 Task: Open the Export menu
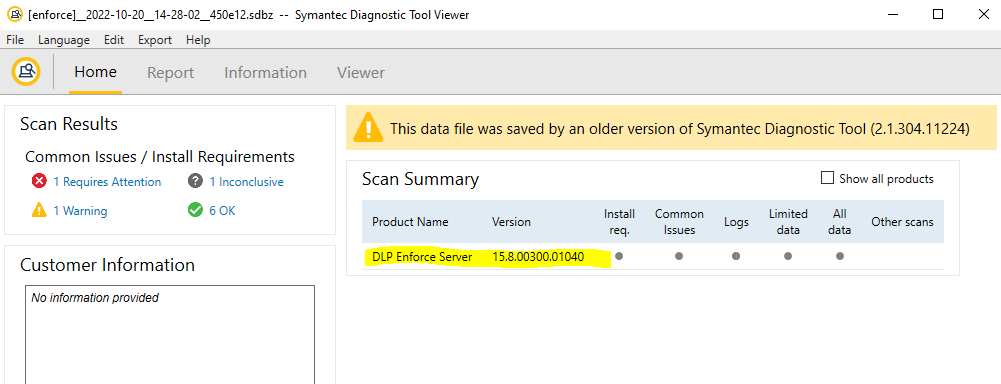(155, 40)
